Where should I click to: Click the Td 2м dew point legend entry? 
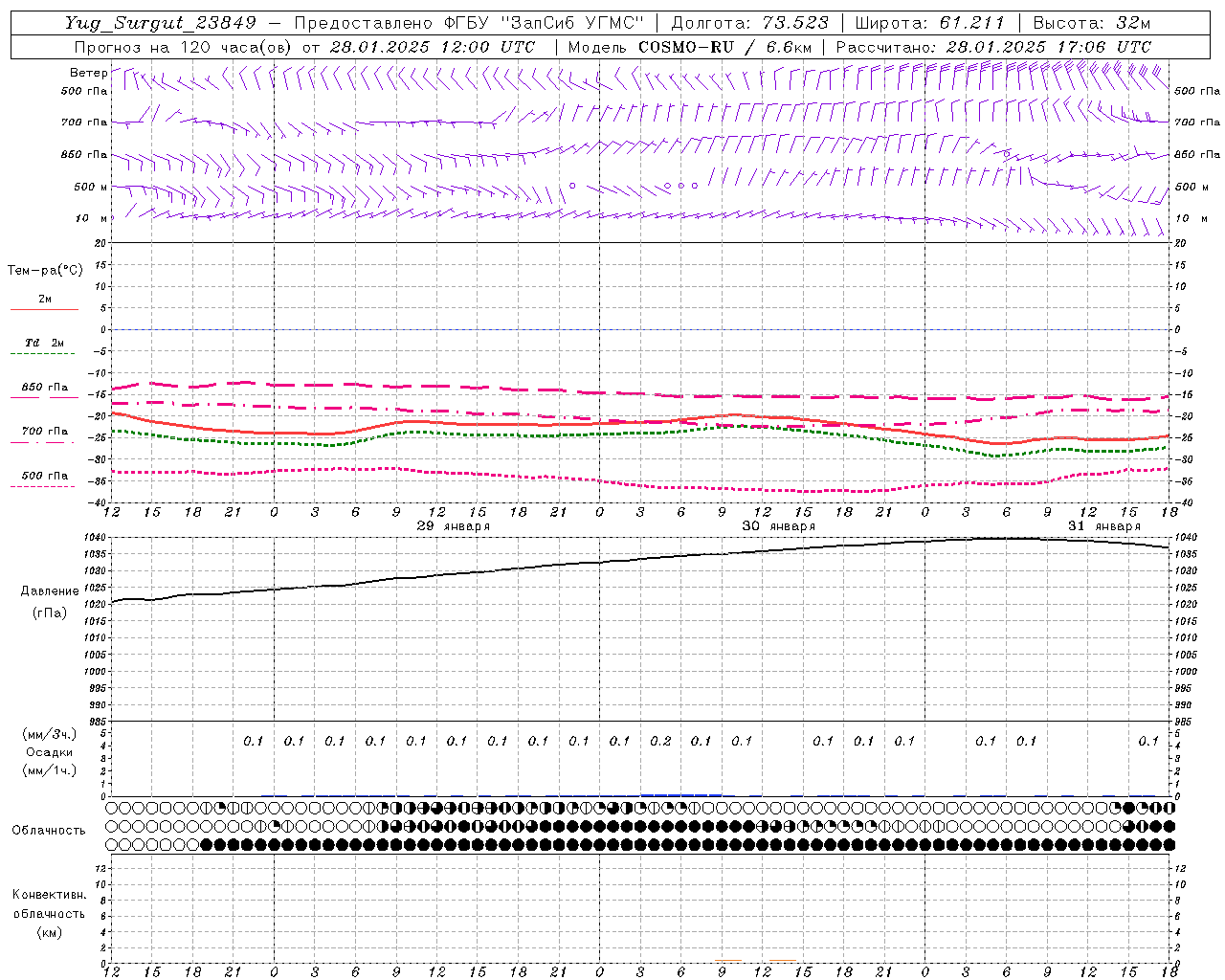tap(44, 343)
